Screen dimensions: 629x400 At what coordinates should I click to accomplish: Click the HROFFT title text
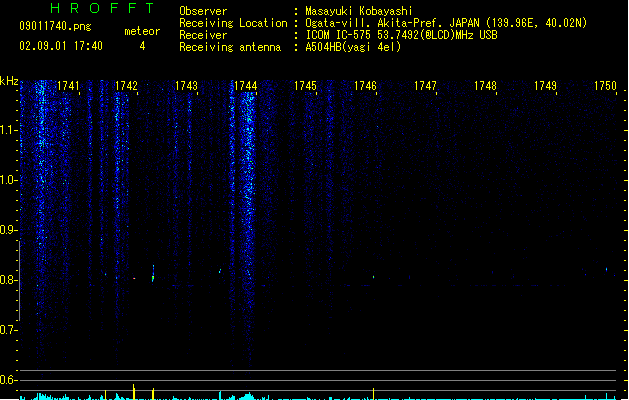(x=102, y=8)
